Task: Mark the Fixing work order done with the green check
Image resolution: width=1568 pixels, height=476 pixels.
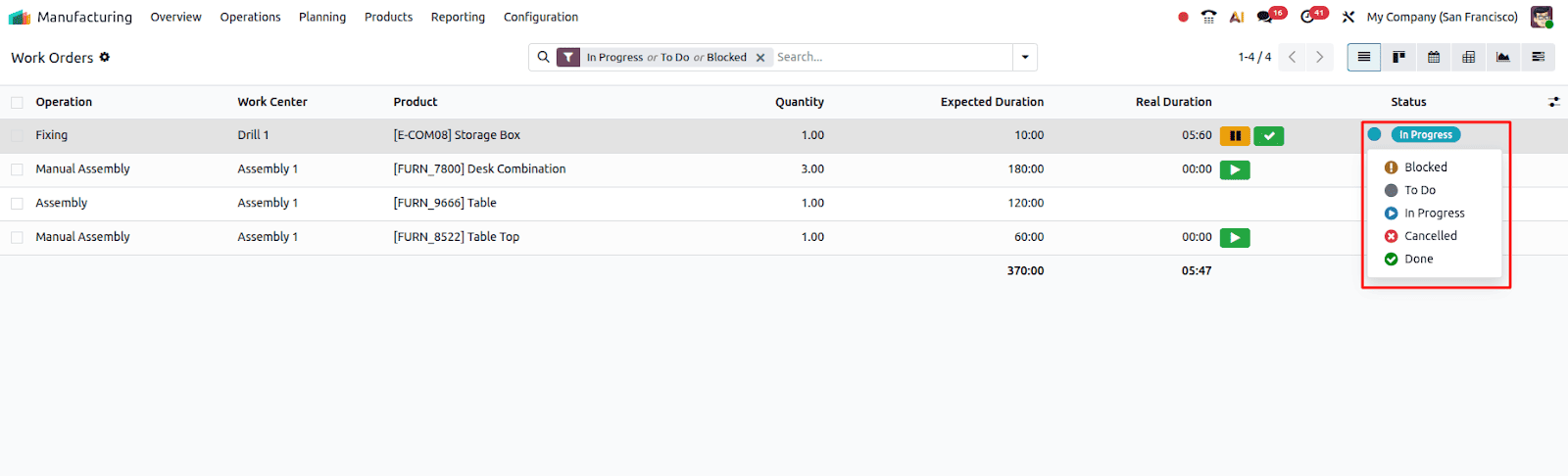Action: [1269, 136]
